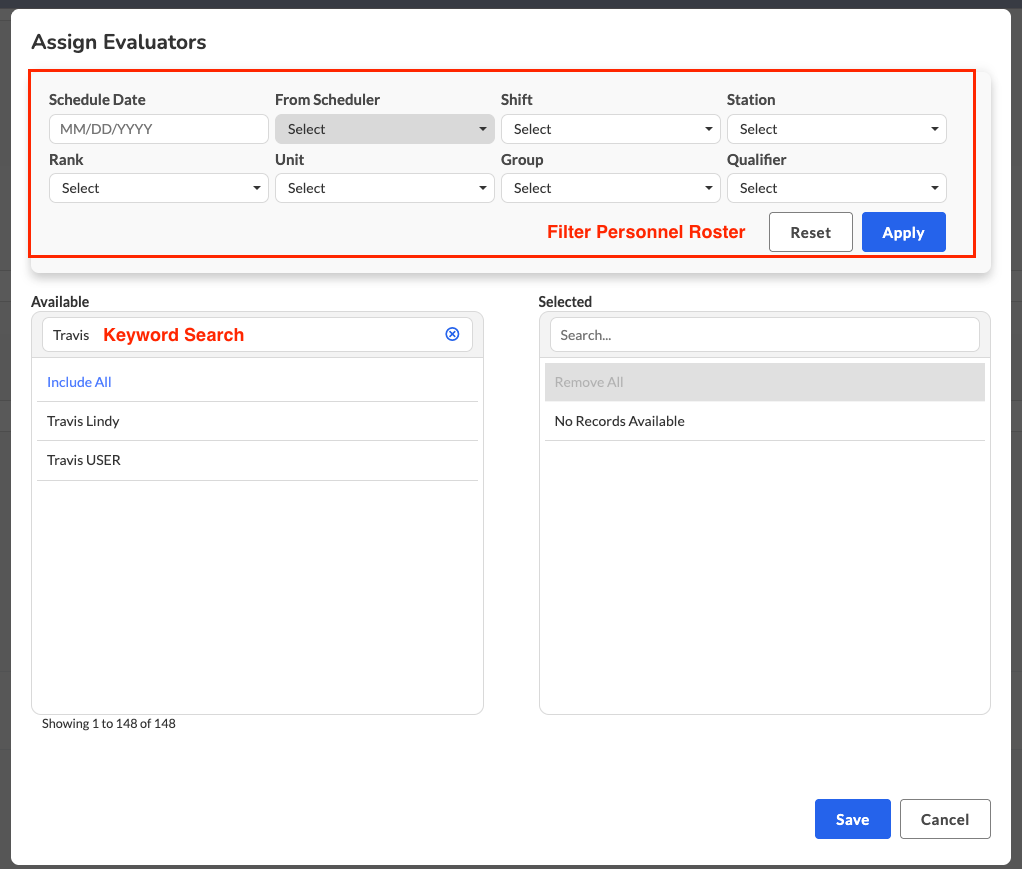Expand the Qualifier select box

pyautogui.click(x=836, y=188)
